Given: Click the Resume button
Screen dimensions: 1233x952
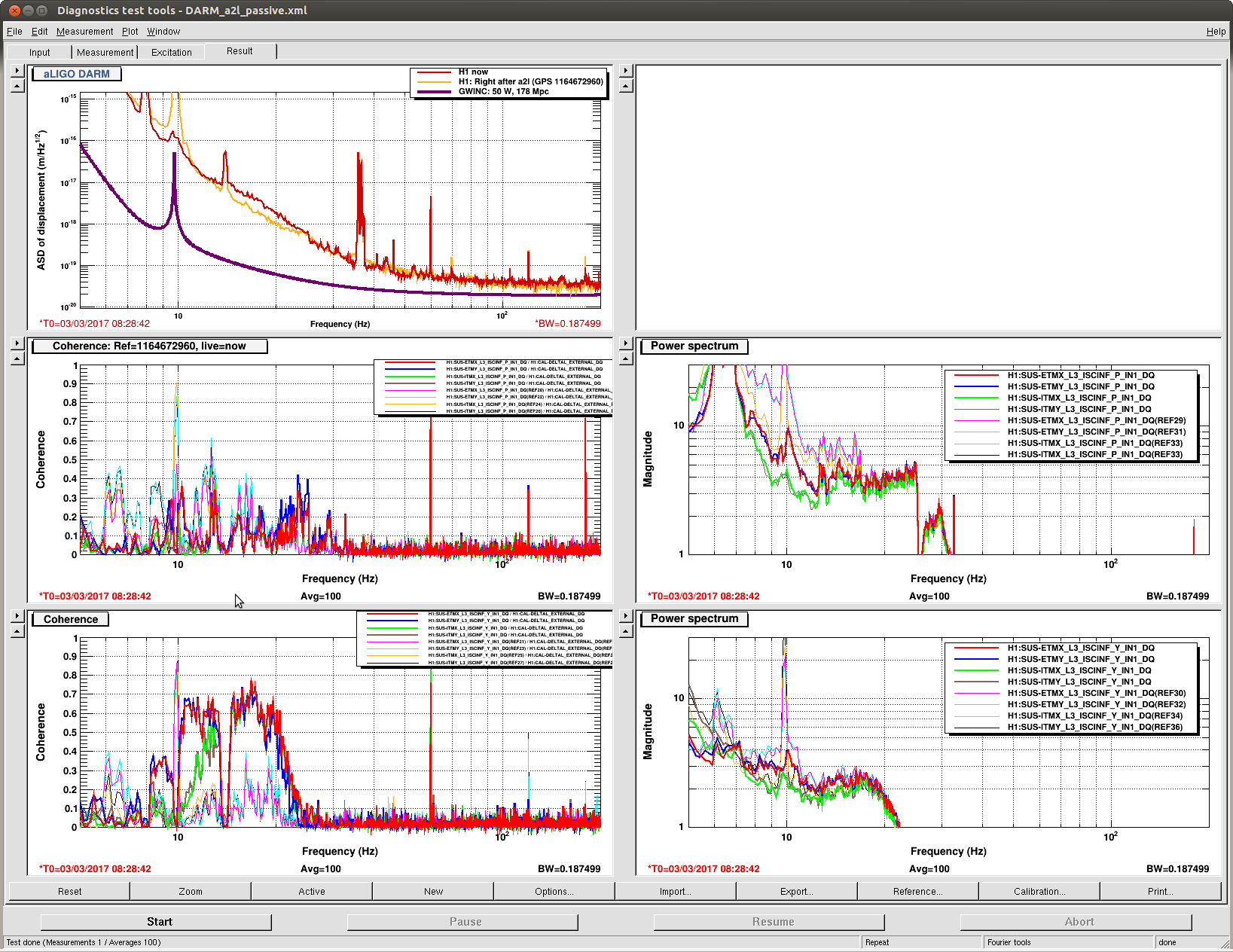Looking at the screenshot, I should pyautogui.click(x=769, y=922).
